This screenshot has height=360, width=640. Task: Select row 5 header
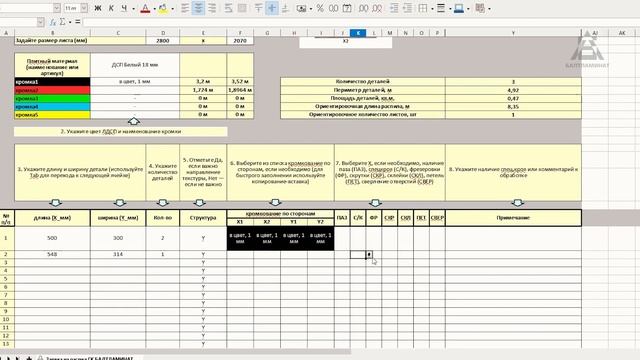(x=6, y=279)
